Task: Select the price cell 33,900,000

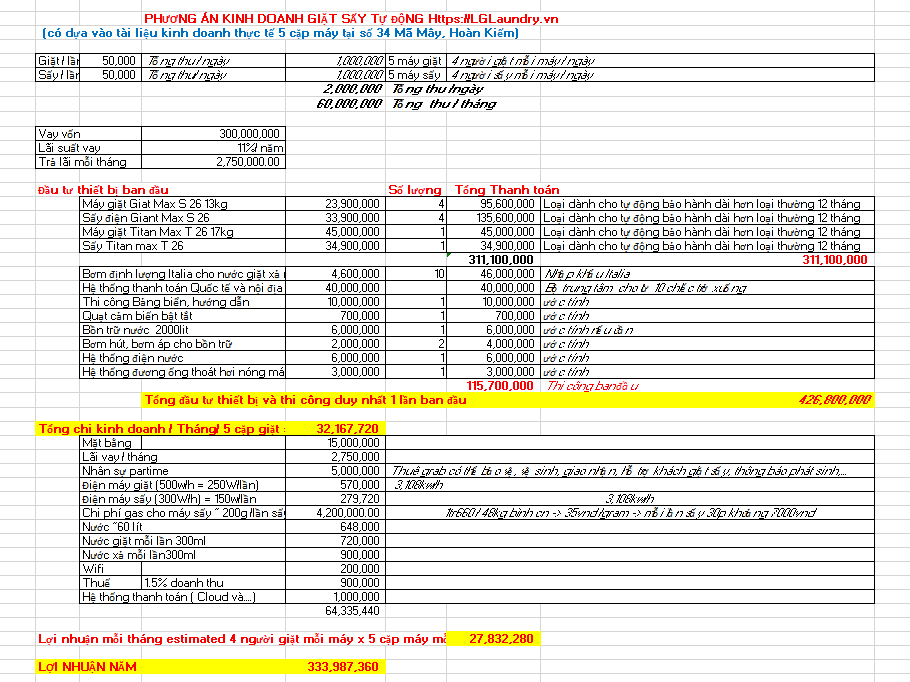Action: pyautogui.click(x=335, y=218)
